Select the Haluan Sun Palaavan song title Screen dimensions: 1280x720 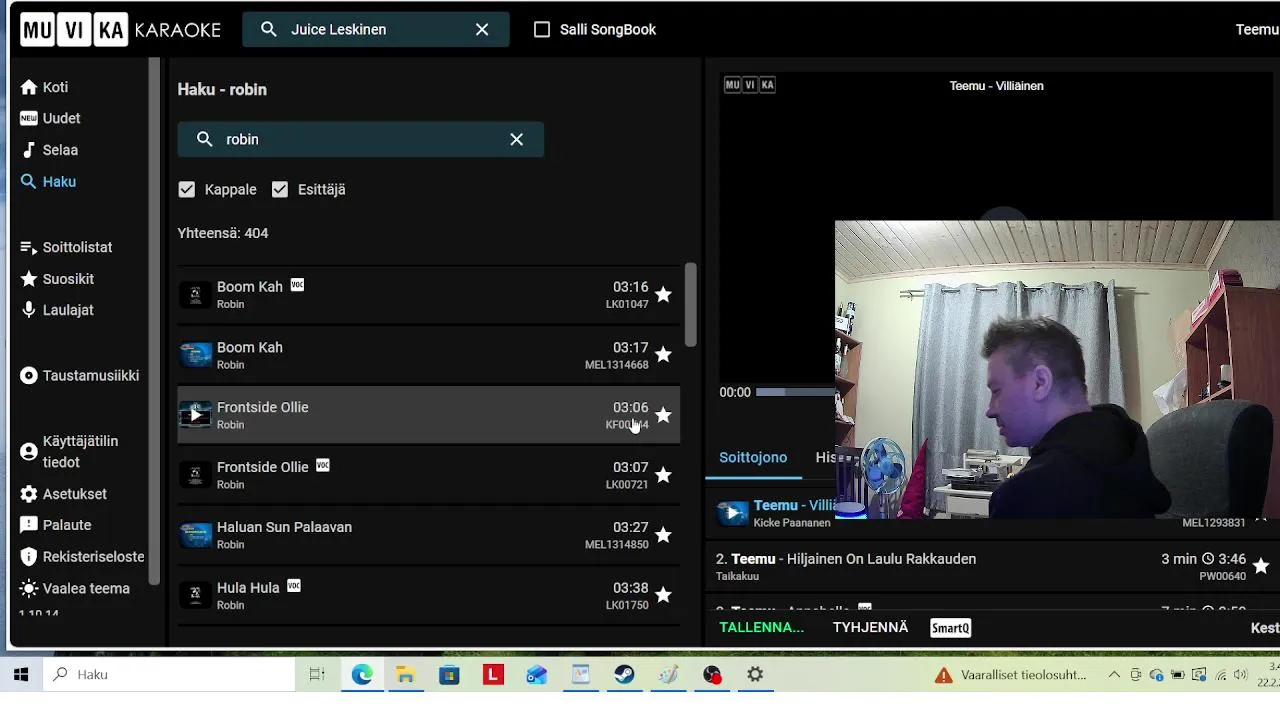pyautogui.click(x=284, y=527)
